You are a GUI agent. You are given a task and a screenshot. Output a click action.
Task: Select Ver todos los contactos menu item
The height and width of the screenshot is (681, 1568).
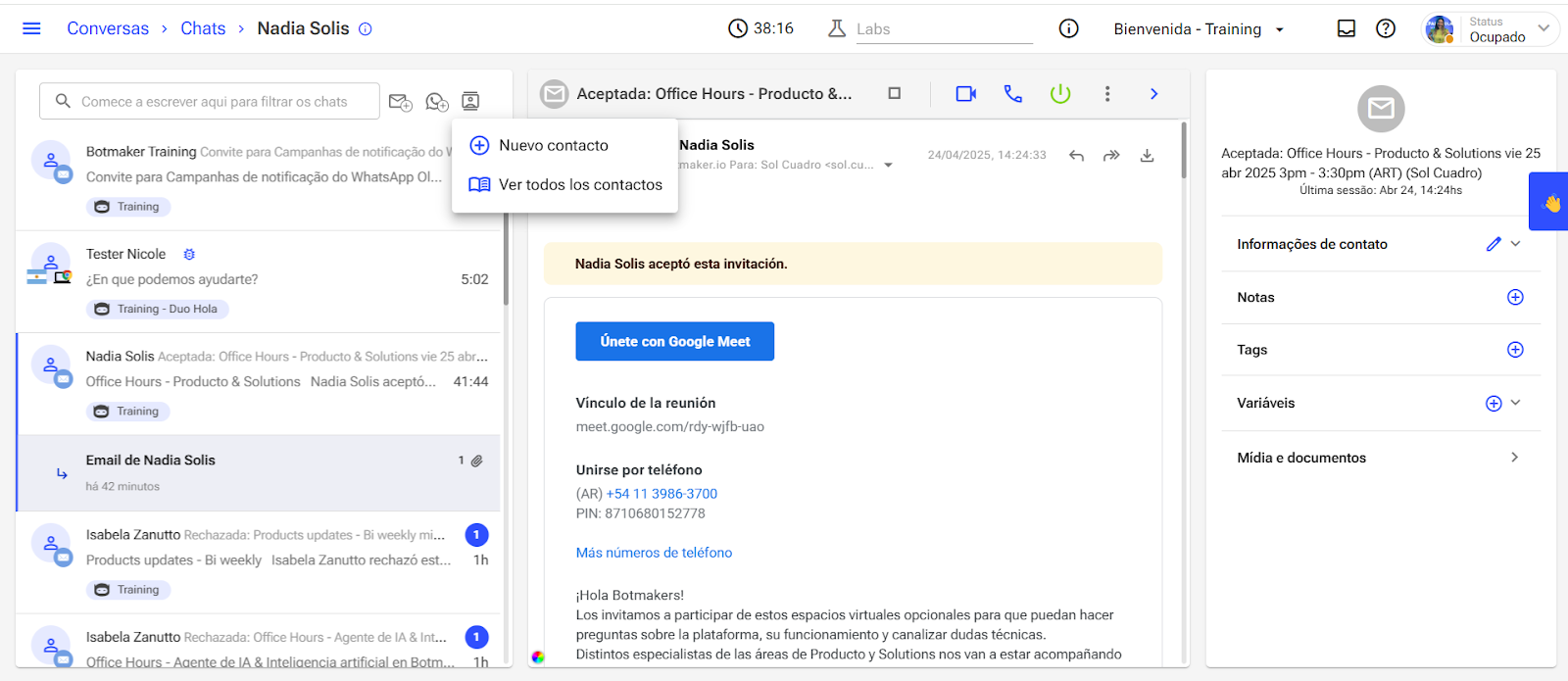(564, 184)
